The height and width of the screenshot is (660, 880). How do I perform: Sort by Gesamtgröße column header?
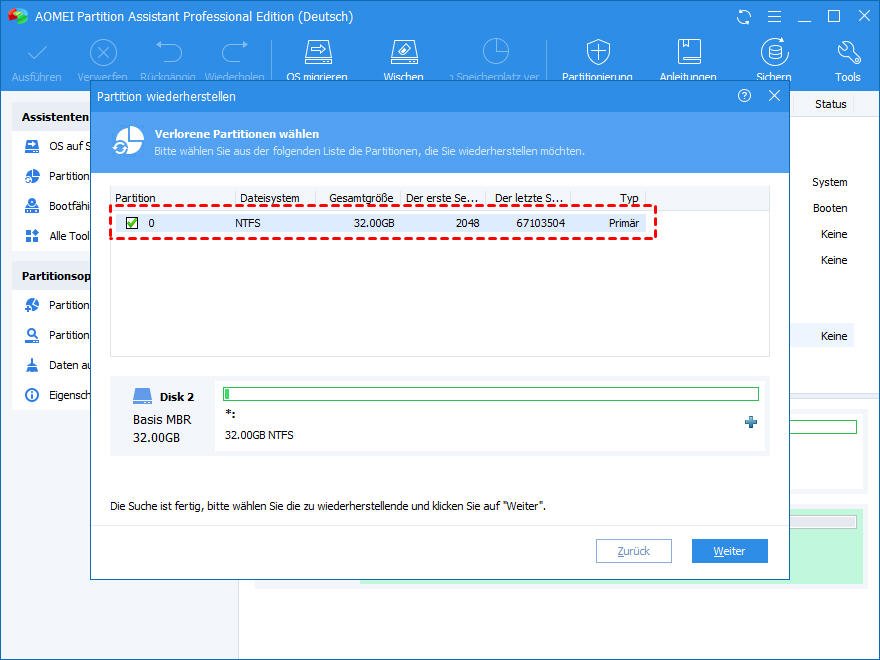pyautogui.click(x=359, y=198)
